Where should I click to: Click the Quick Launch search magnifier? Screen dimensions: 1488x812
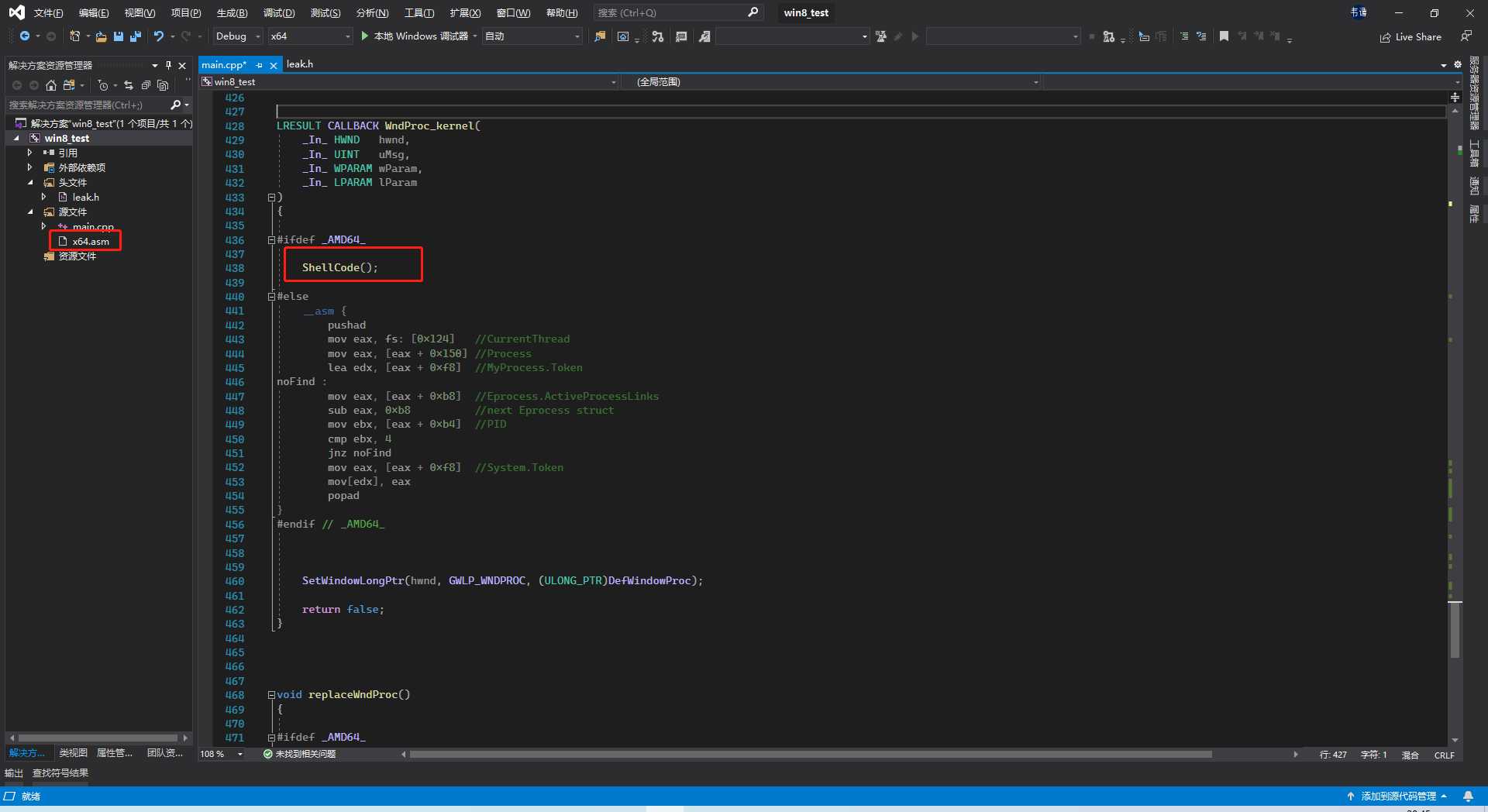pyautogui.click(x=753, y=12)
